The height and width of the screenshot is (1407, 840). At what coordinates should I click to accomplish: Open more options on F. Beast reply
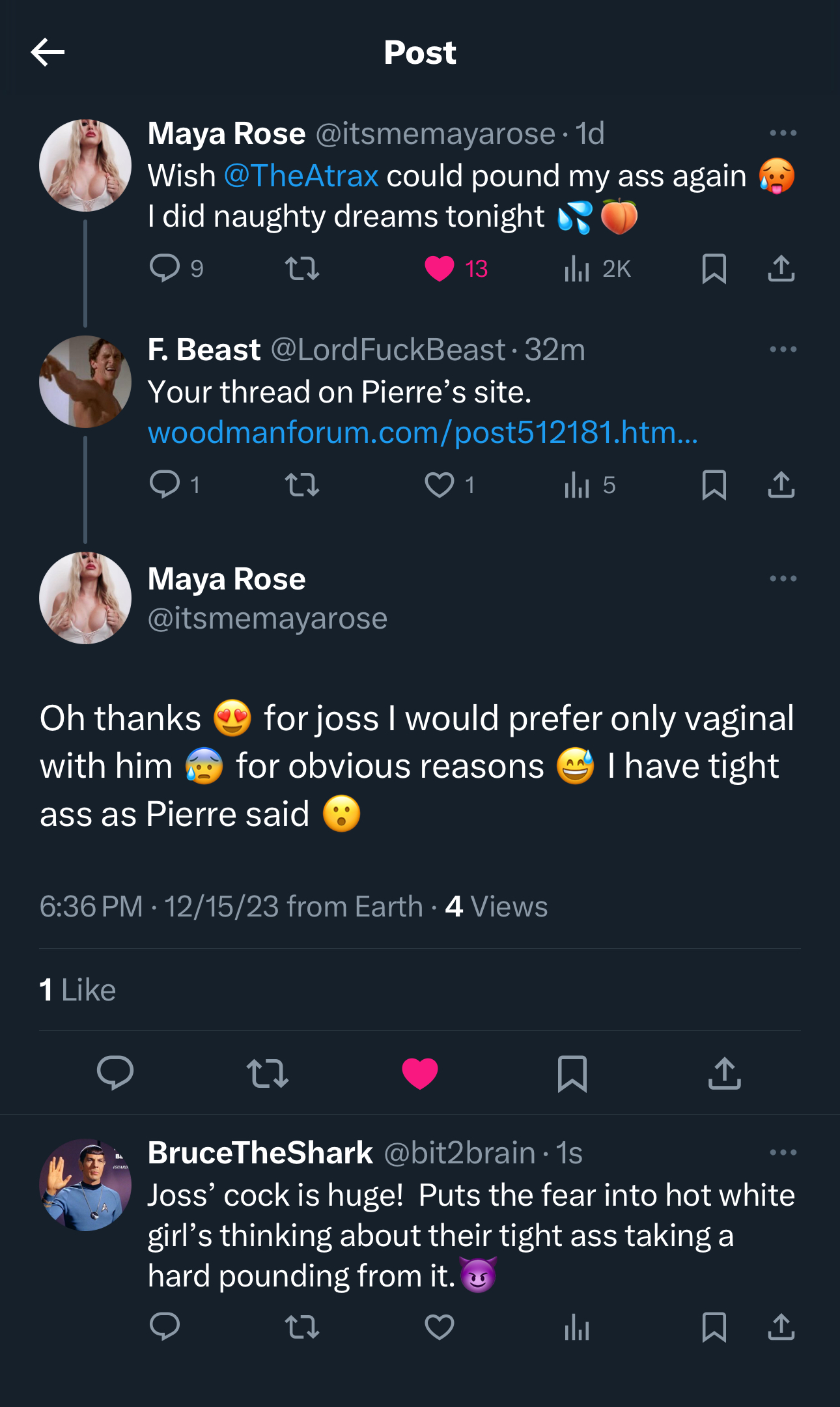(782, 350)
